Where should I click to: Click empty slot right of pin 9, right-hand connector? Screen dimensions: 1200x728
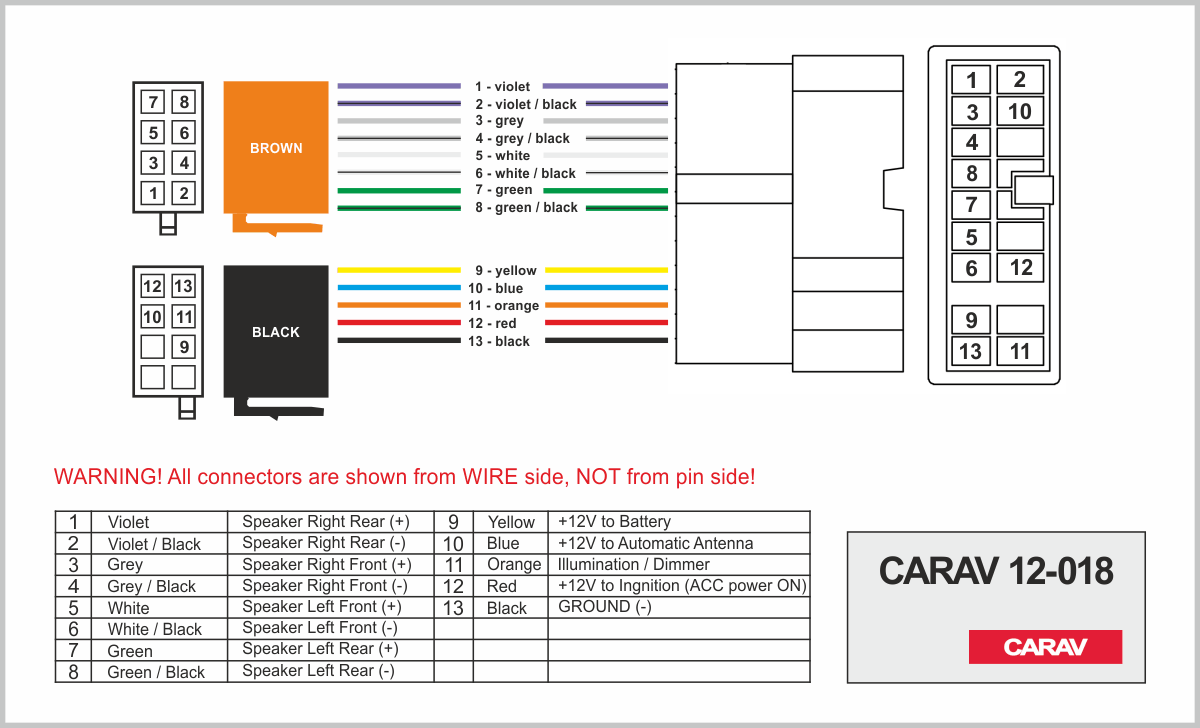click(x=1020, y=320)
